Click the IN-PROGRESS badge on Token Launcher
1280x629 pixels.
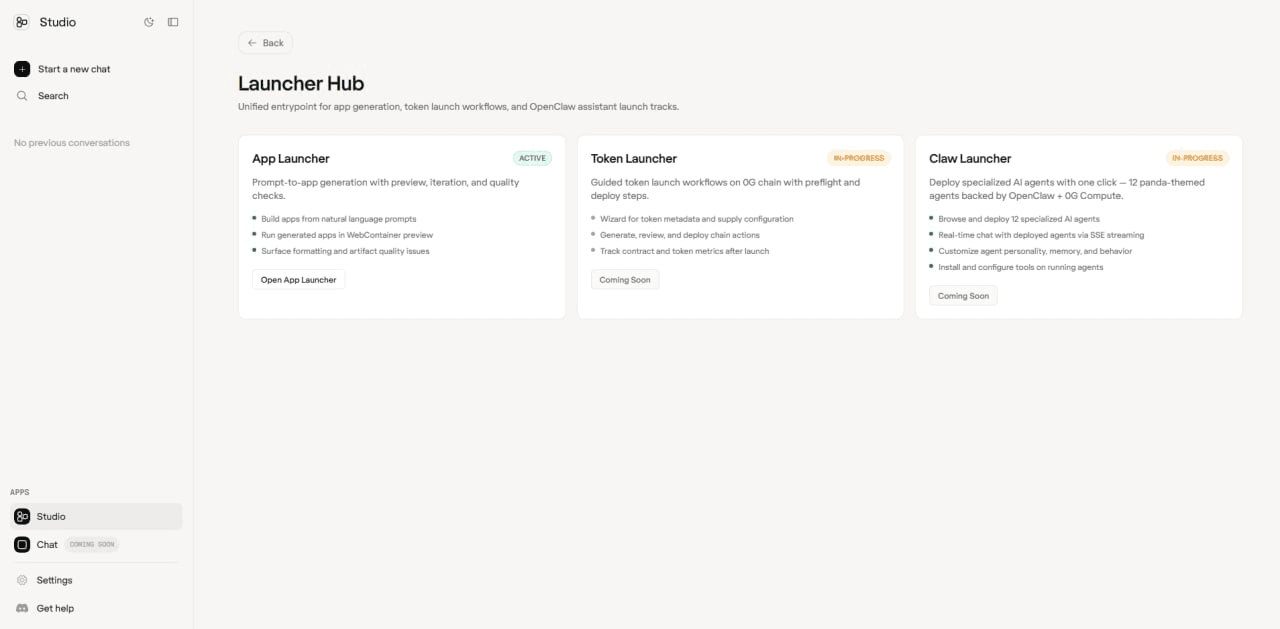[858, 158]
